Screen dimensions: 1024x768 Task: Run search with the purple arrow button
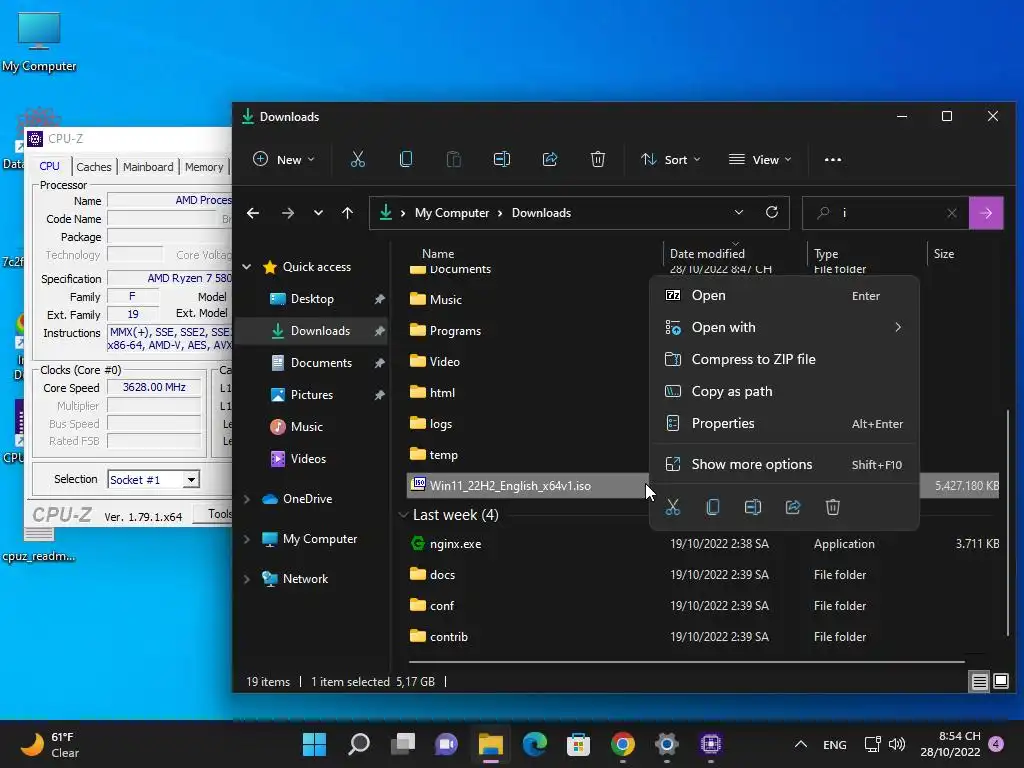[986, 213]
